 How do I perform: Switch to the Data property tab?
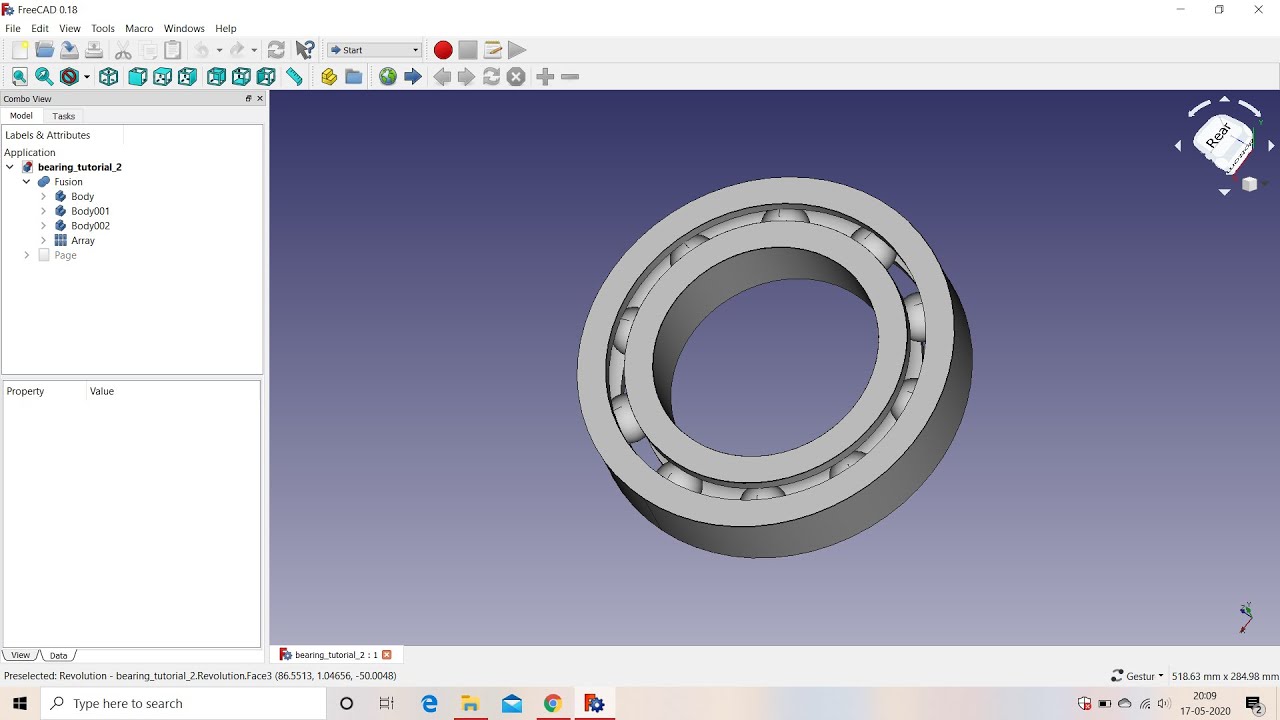click(x=59, y=656)
